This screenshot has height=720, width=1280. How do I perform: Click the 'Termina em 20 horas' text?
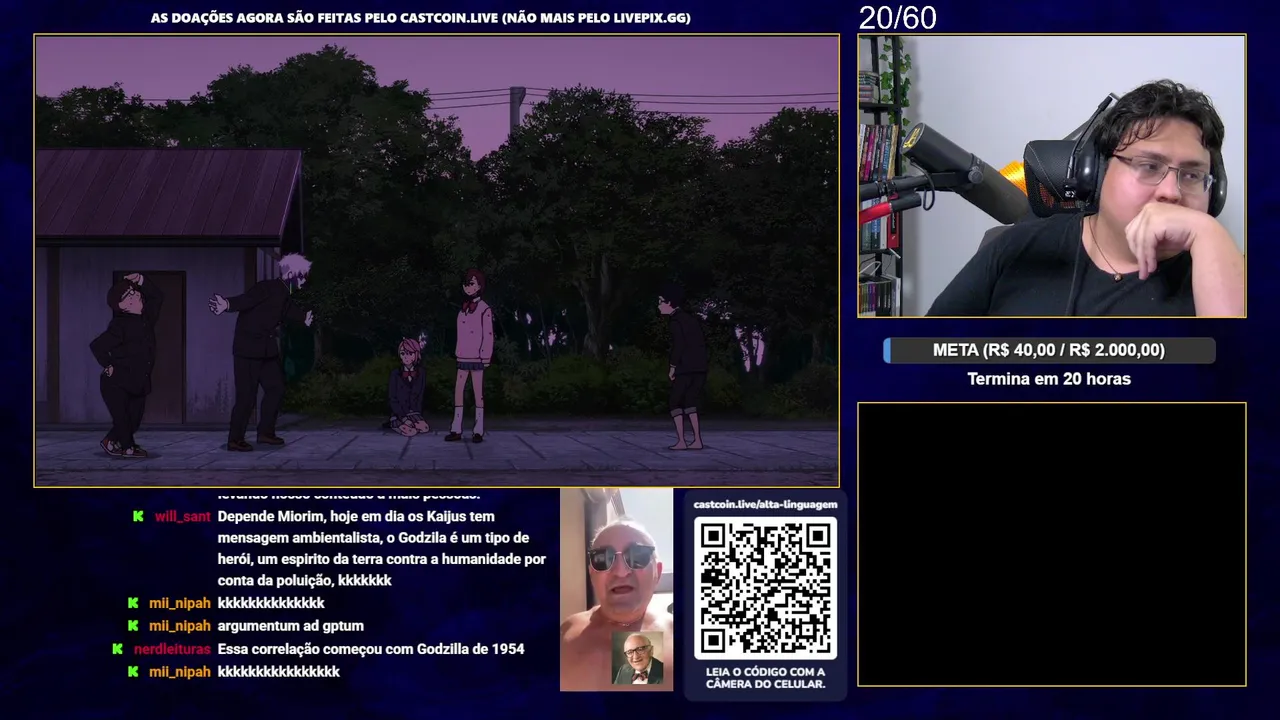click(1049, 379)
